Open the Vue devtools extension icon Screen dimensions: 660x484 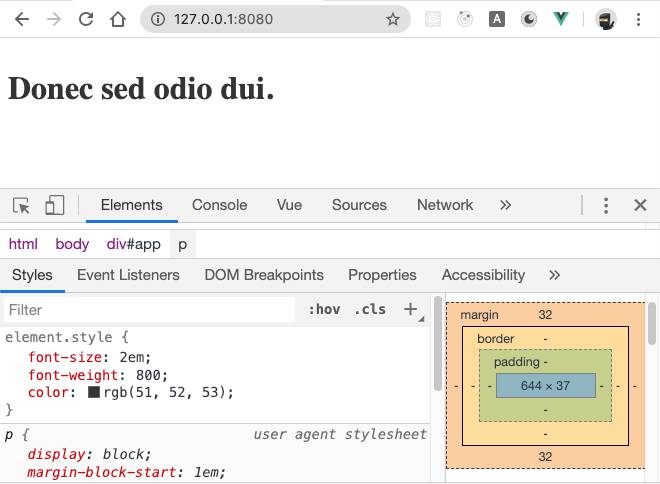coord(561,19)
